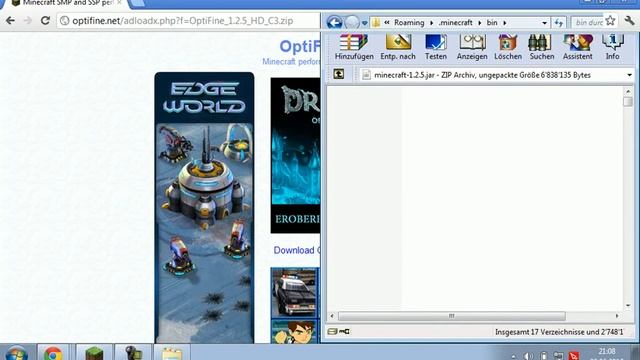This screenshot has width=640, height=360.
Task: Click the bin breadcrumb segment
Action: coord(492,22)
